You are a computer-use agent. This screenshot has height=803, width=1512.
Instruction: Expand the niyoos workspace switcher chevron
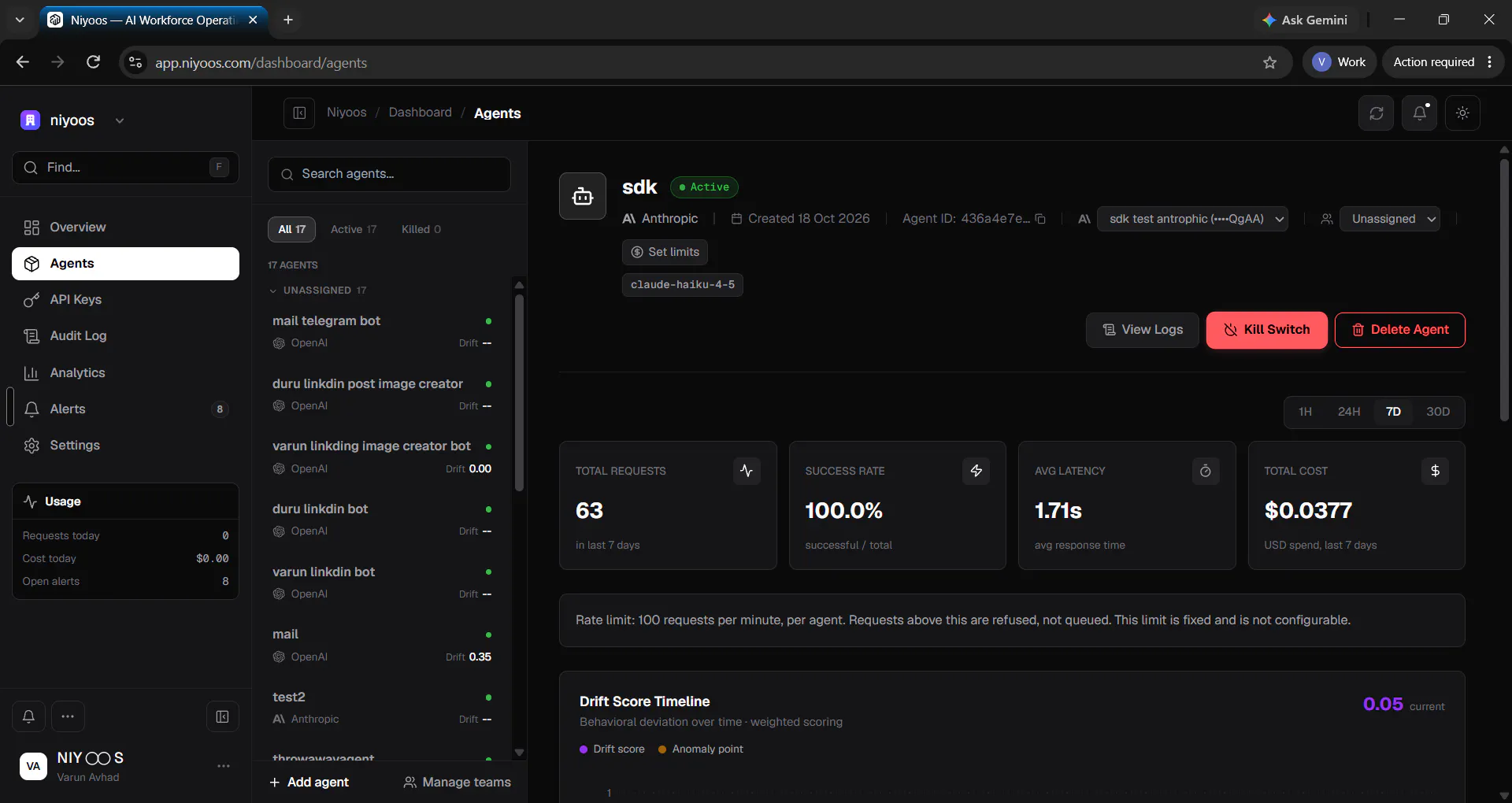click(x=120, y=120)
